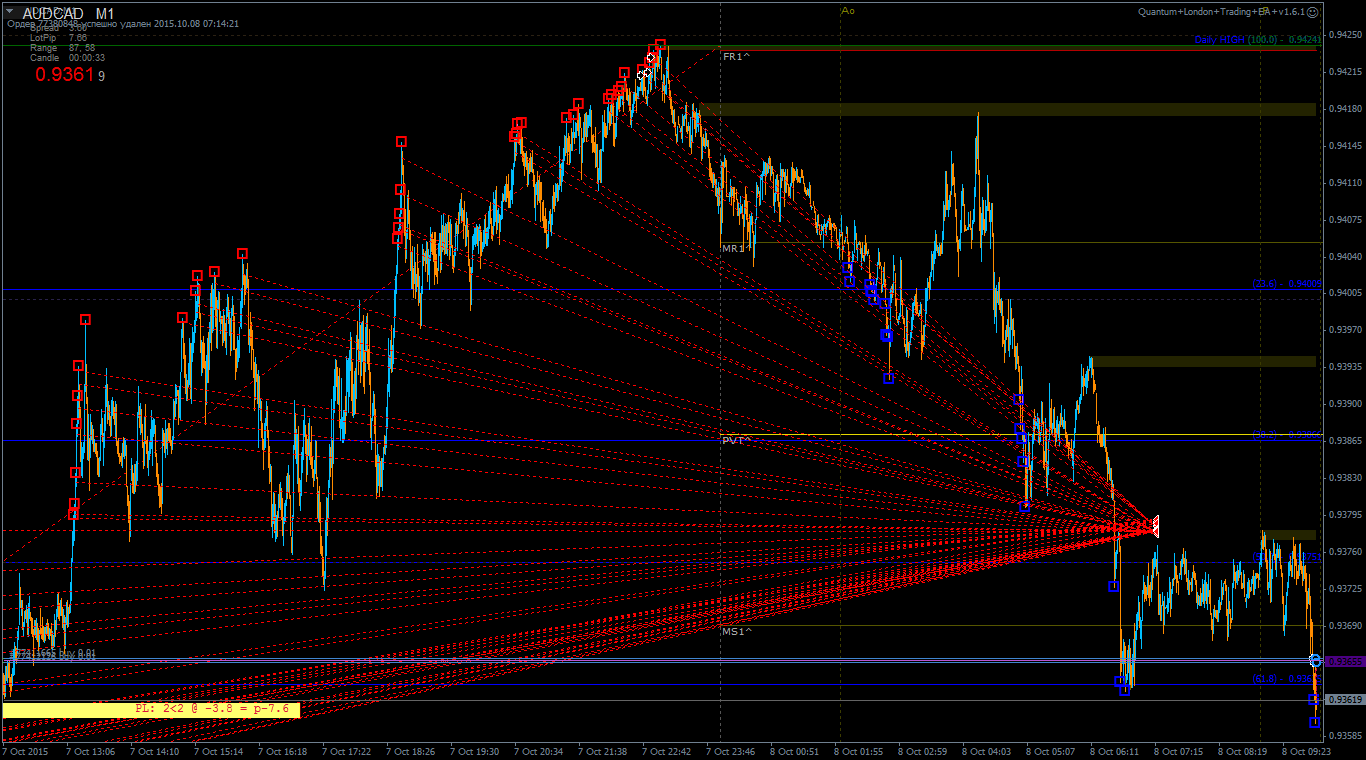Select the AUDCAD M1 chart title
The width and height of the screenshot is (1366, 760).
click(68, 12)
